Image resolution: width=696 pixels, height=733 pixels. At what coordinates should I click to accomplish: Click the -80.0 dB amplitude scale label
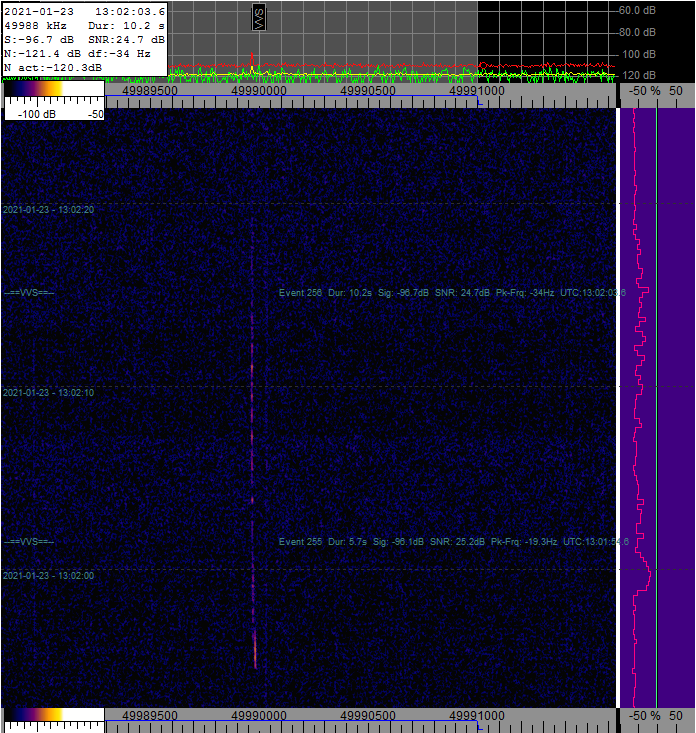click(x=637, y=32)
